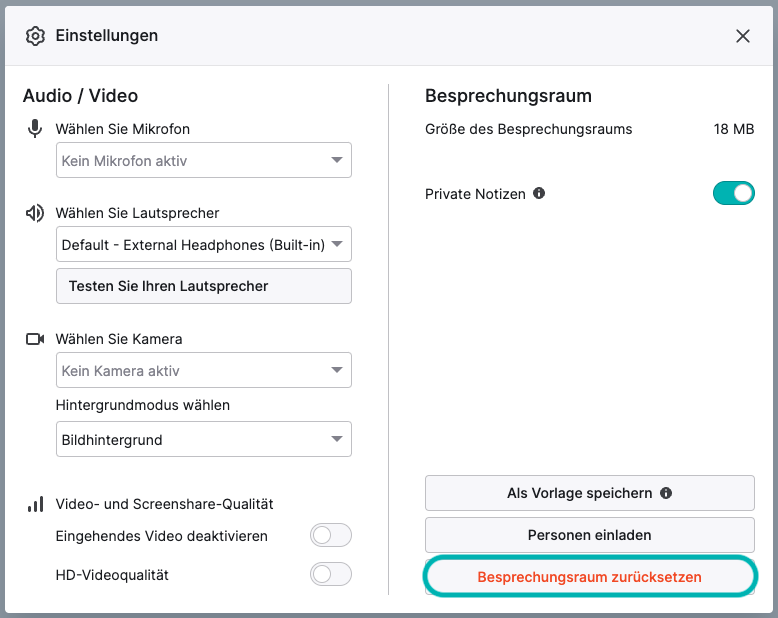Click the info icon beside Private Notizen

[x=539, y=193]
